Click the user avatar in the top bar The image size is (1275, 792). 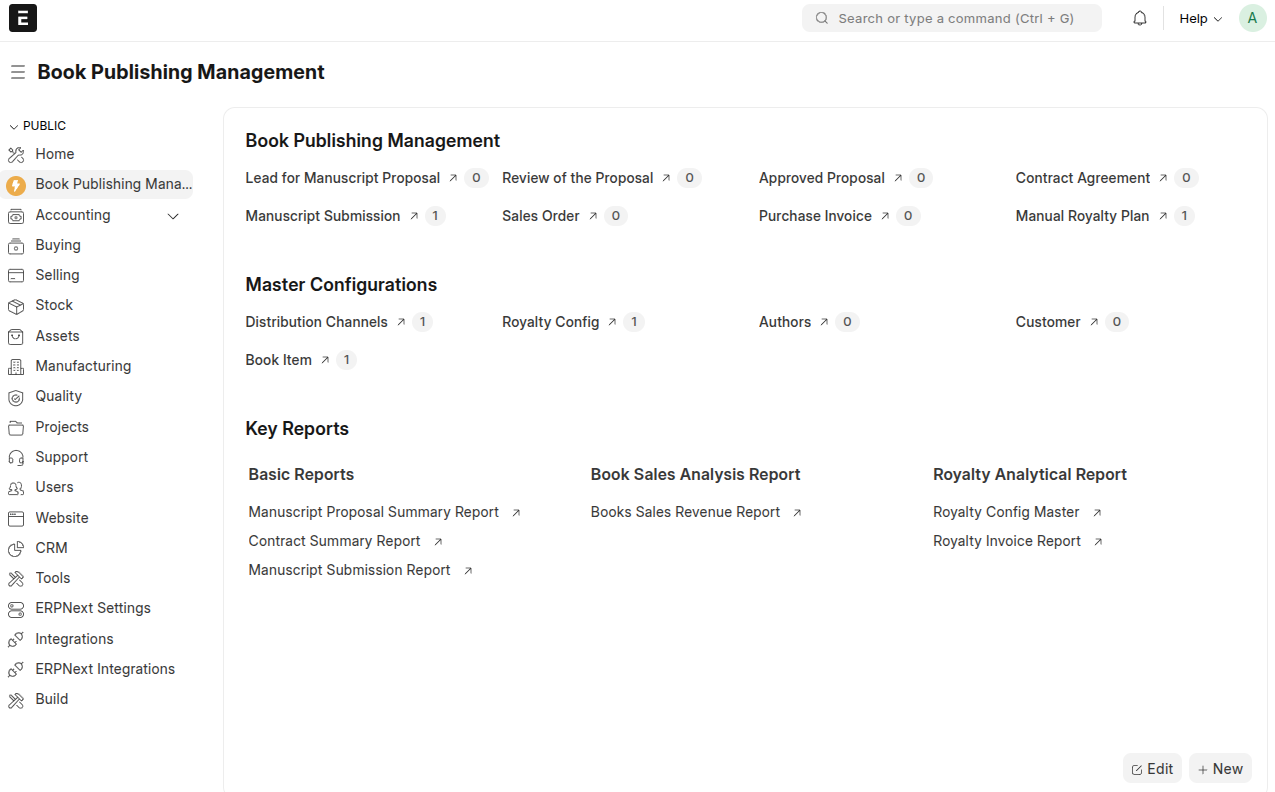point(1252,18)
